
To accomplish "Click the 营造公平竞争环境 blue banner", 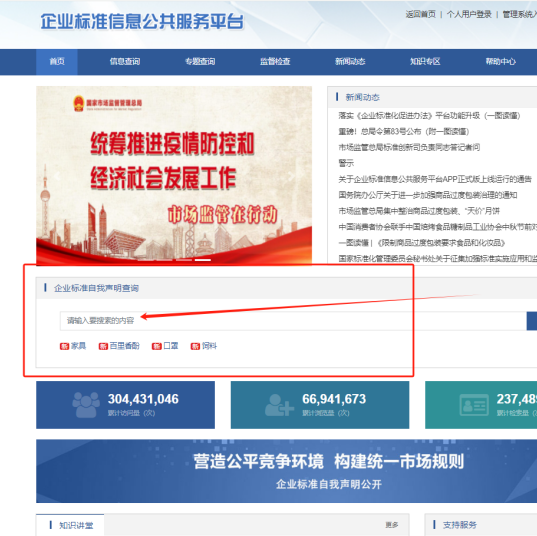I will pyautogui.click(x=287, y=471).
